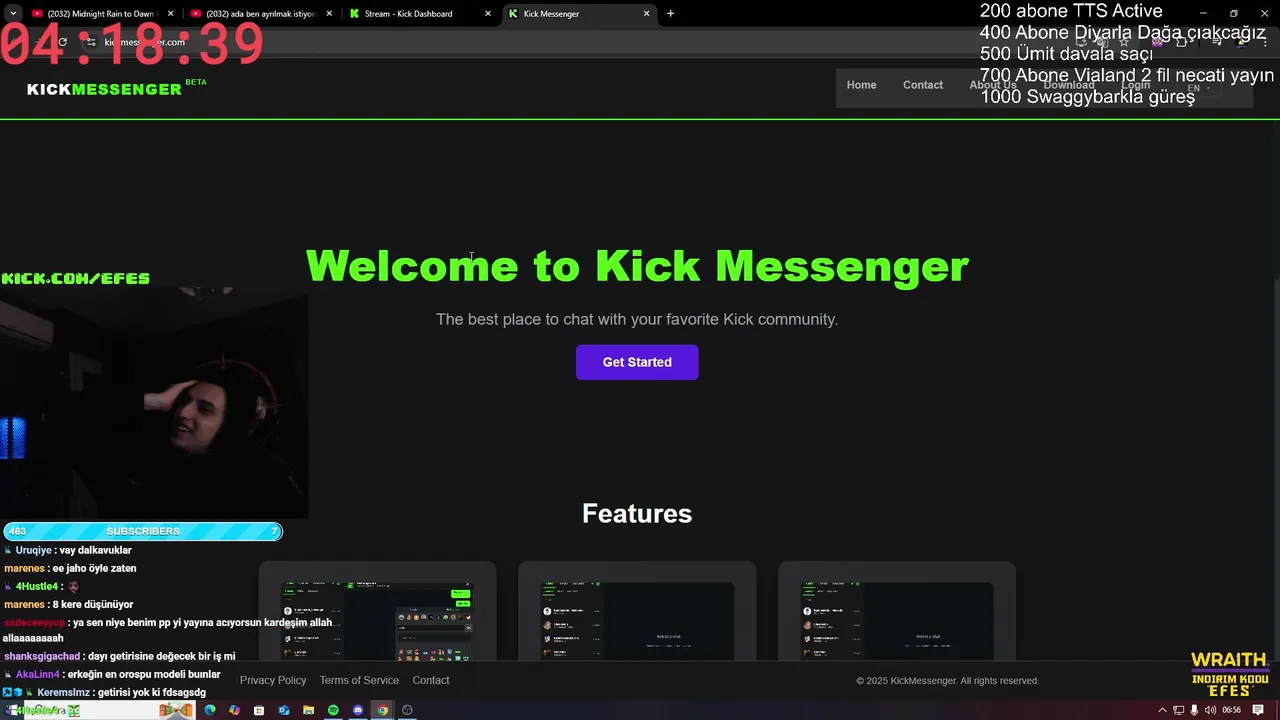Click the 2025 KickMessenger copyright text
Viewport: 1280px width, 720px height.
click(947, 681)
